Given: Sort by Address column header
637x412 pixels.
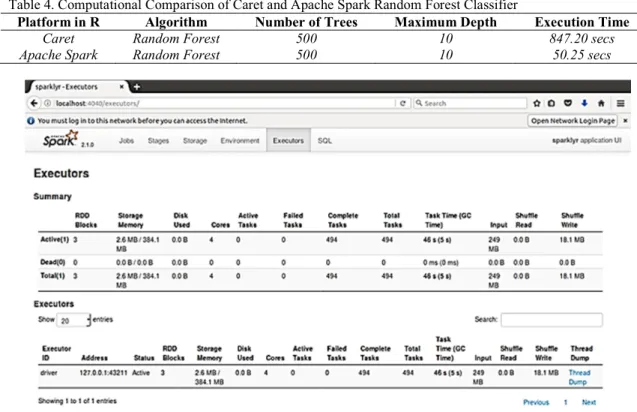Looking at the screenshot, I should 94,358.
